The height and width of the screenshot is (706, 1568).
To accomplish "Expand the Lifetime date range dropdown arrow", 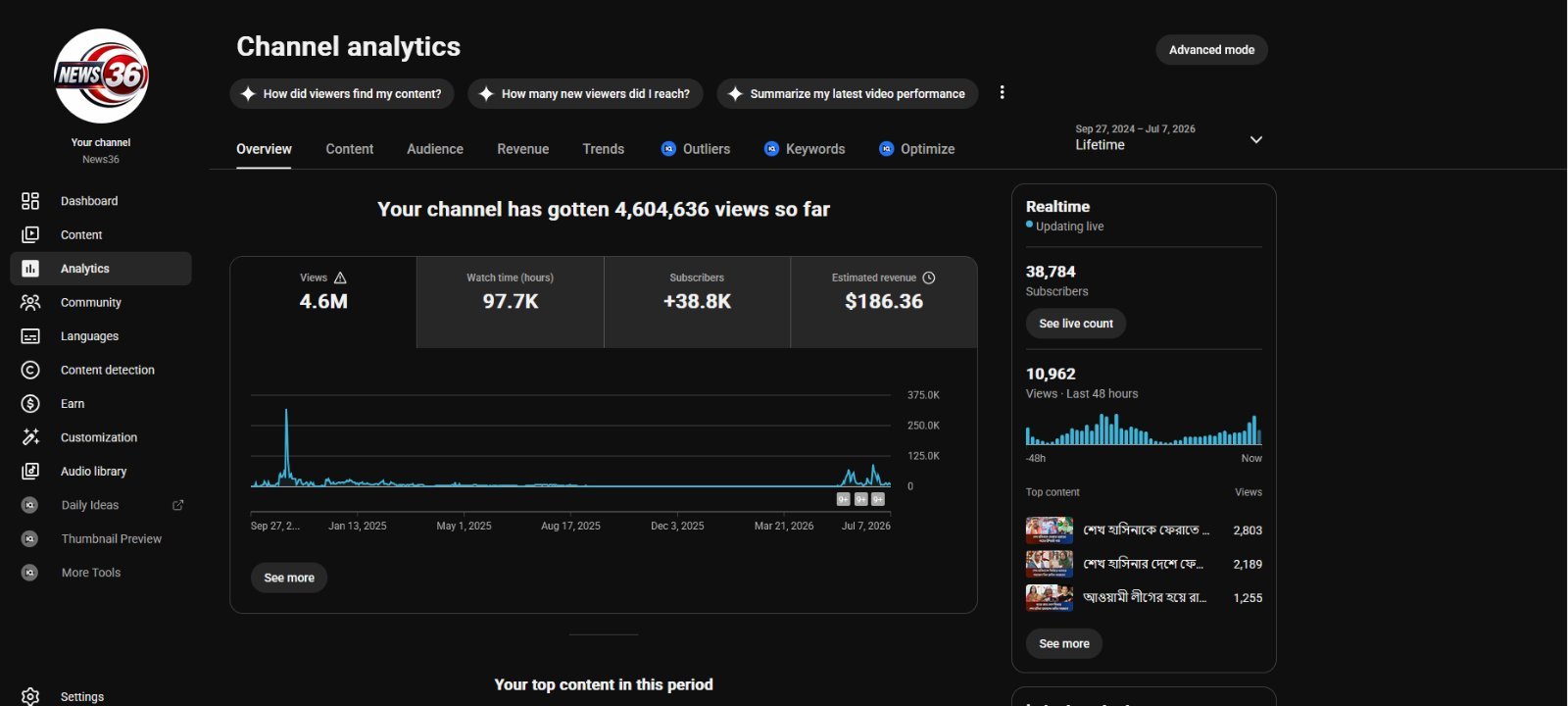I will tap(1256, 139).
